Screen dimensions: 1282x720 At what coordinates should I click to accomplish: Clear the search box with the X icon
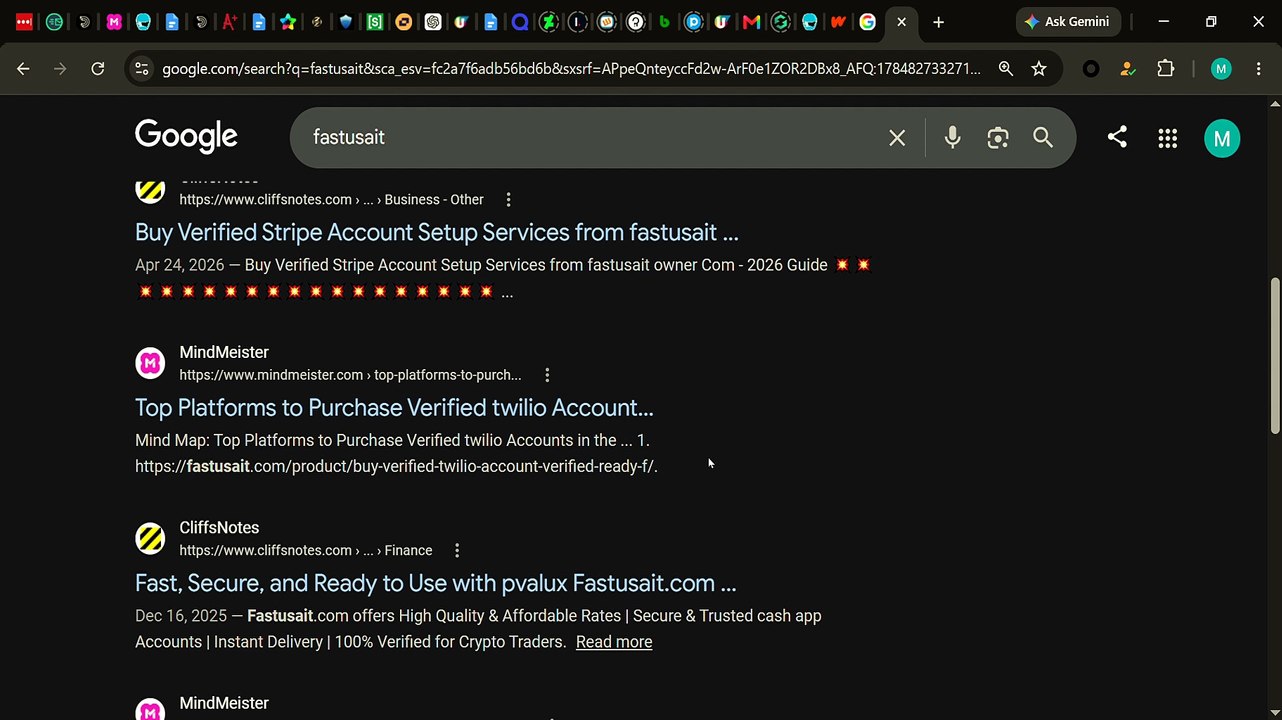point(897,138)
